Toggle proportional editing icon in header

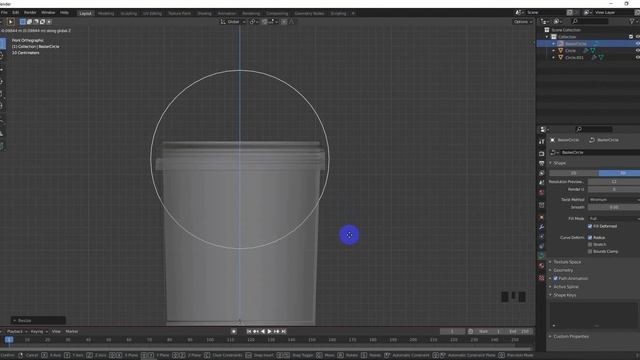click(284, 22)
